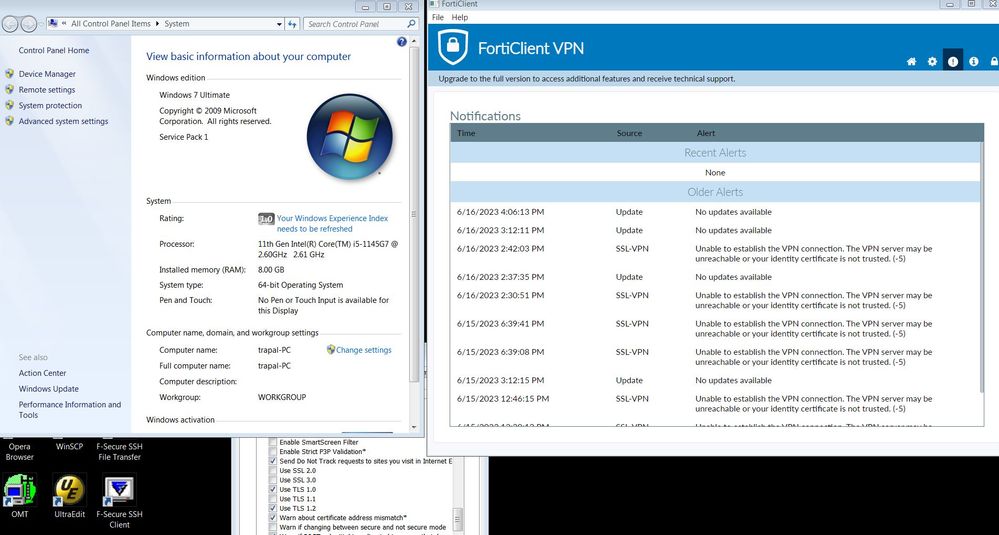The image size is (999, 535).
Task: Check the Use SSL 3.0 option
Action: pyautogui.click(x=273, y=480)
